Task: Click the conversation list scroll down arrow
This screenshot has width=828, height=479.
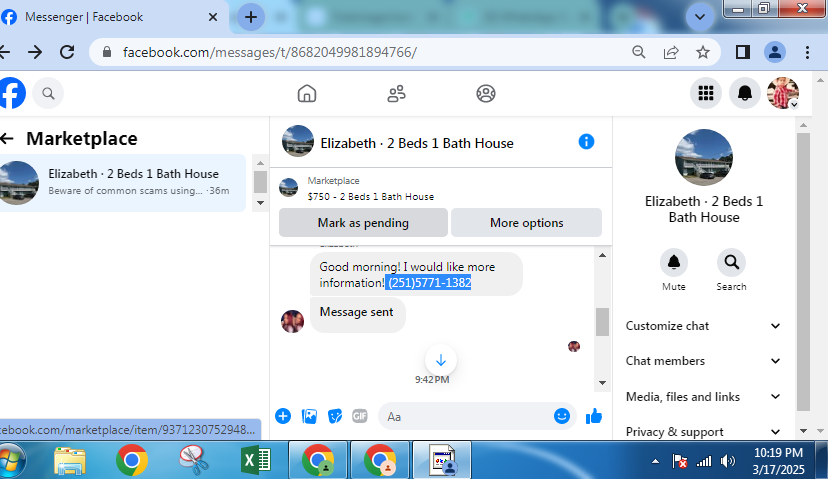Action: 260,203
